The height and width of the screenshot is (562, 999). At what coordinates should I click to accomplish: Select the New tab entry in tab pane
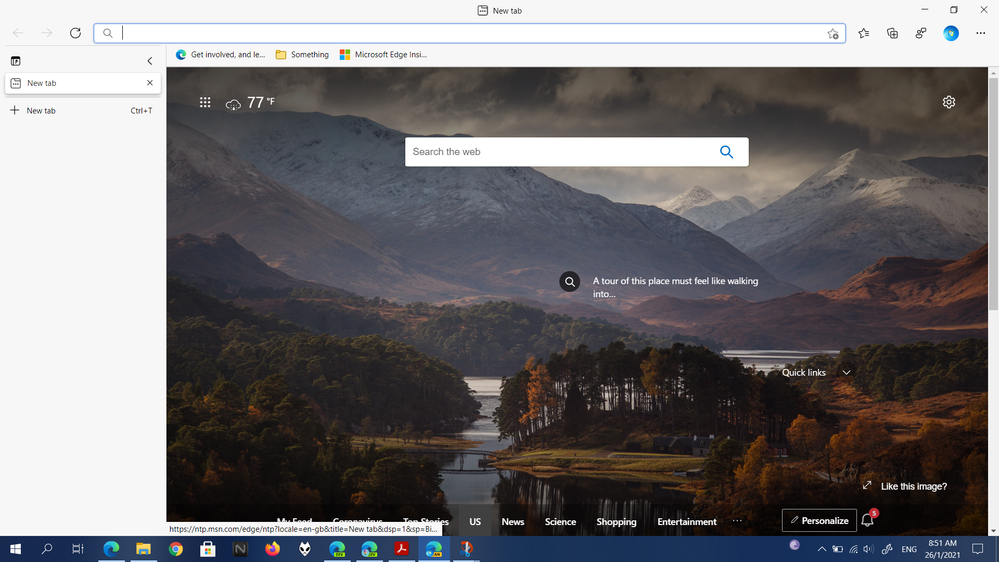coord(82,83)
